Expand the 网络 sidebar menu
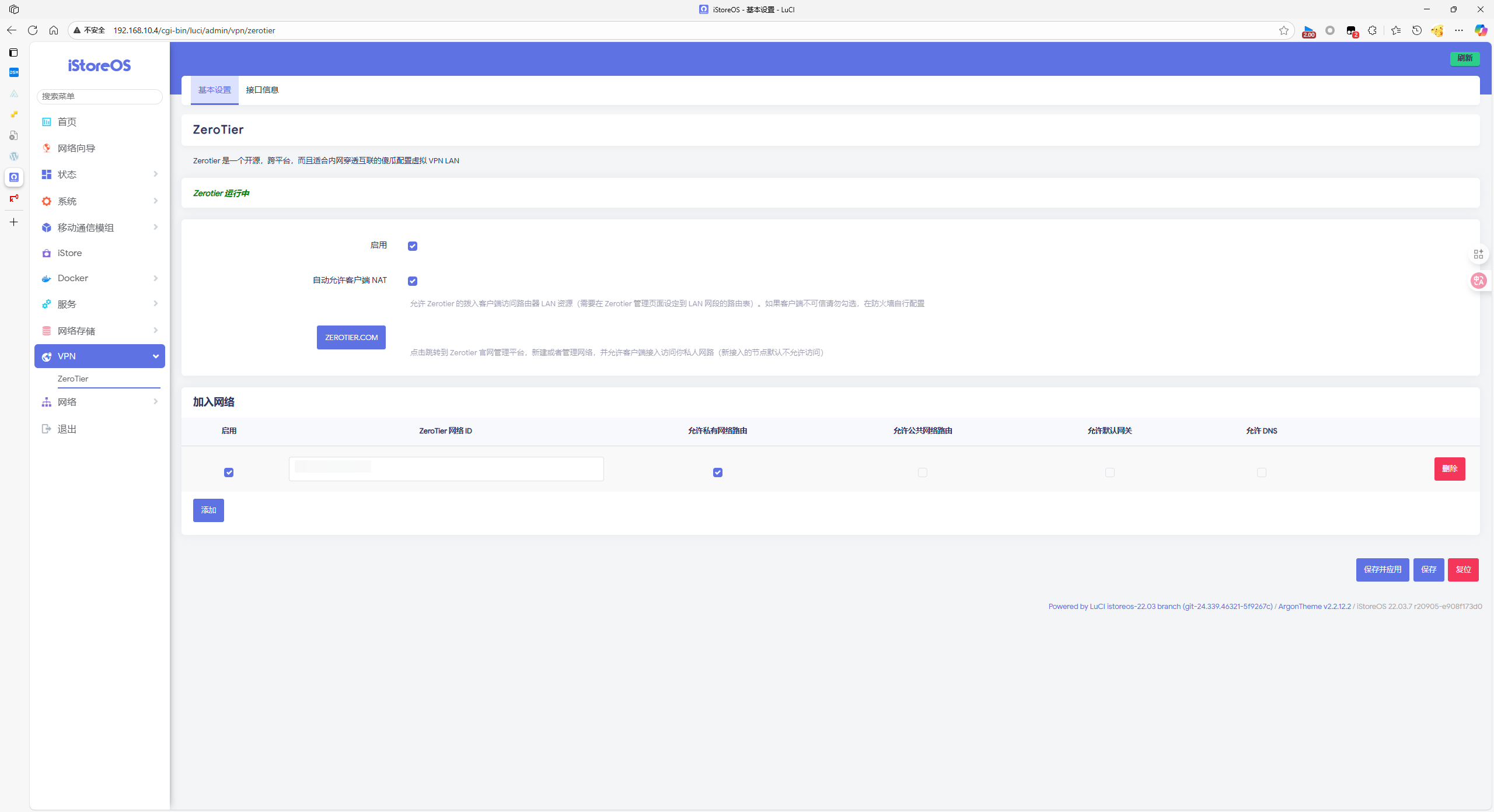Viewport: 1494px width, 812px height. pos(100,402)
